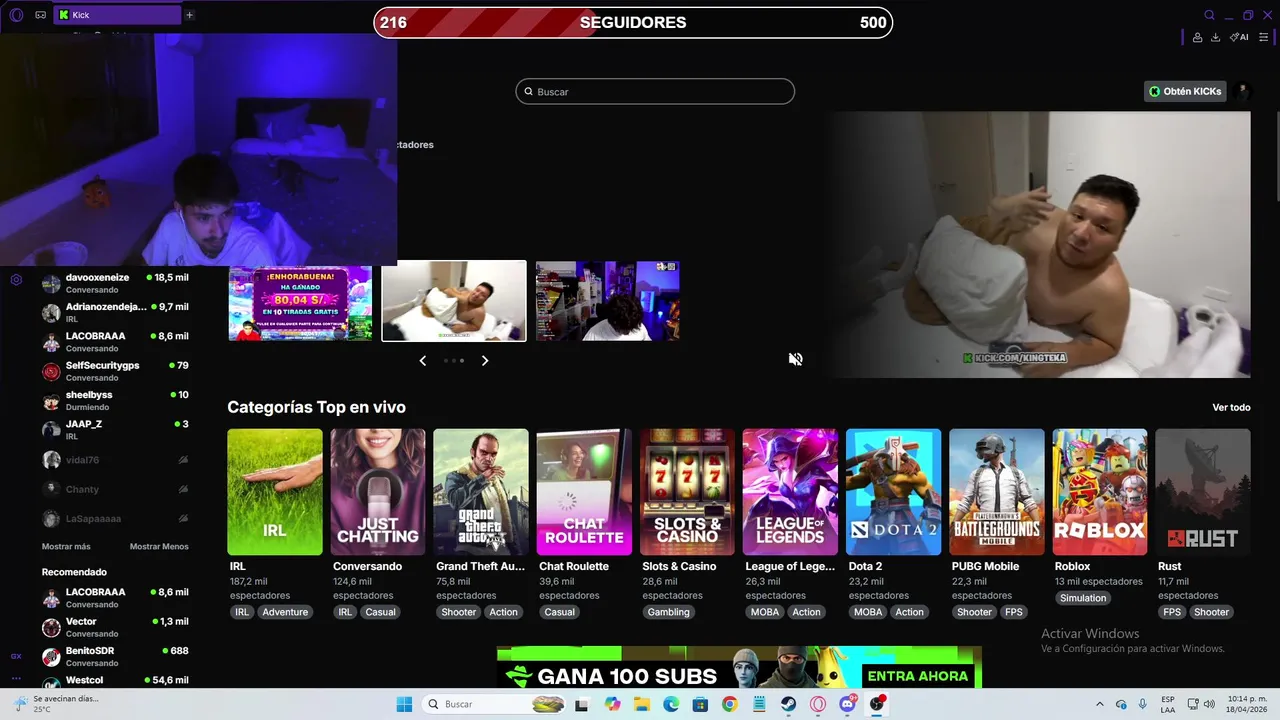Open the Rust category card
The height and width of the screenshot is (720, 1280).
coord(1203,492)
